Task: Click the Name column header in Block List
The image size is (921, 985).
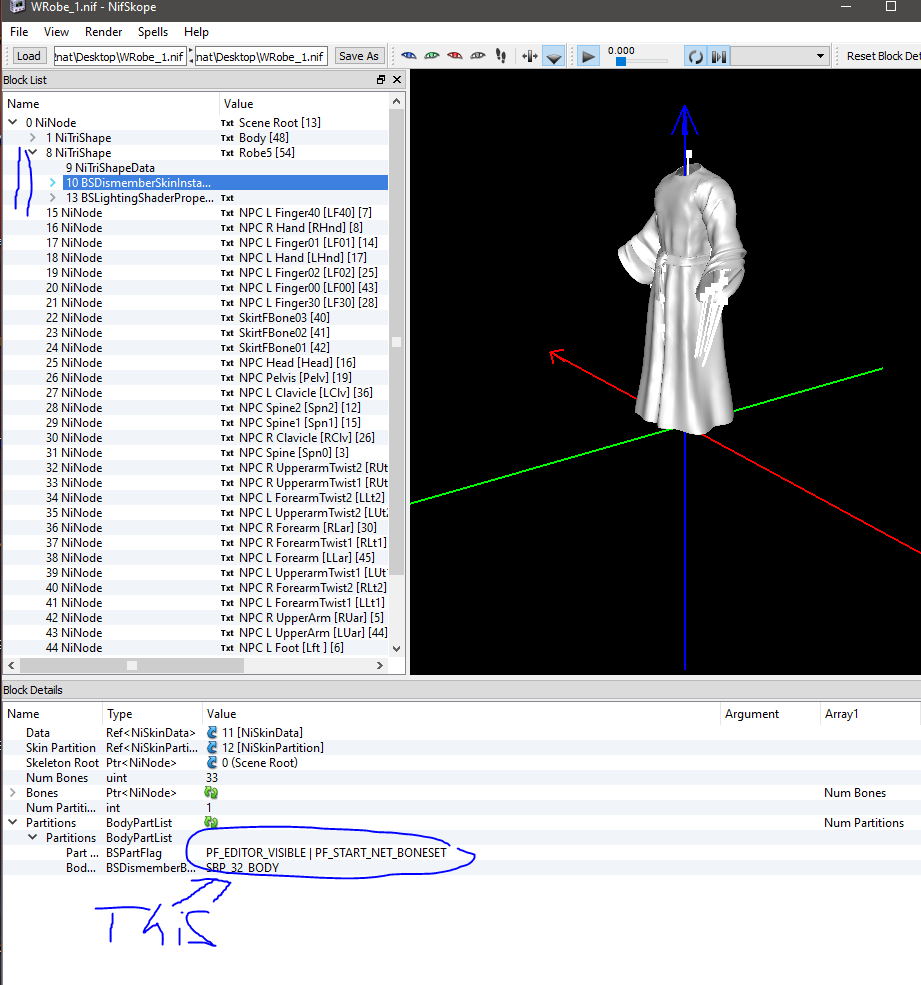Action: tap(111, 104)
